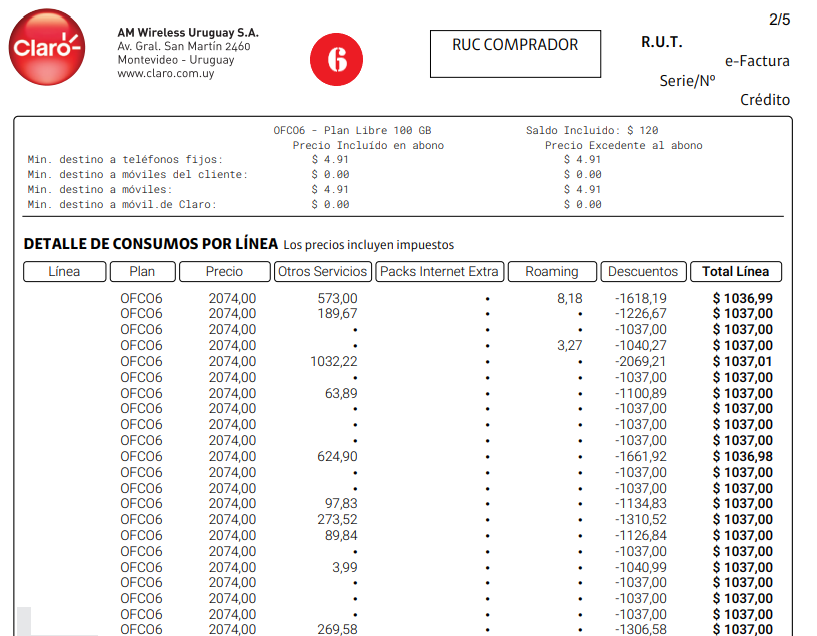Select the Roaming column header

click(x=552, y=271)
